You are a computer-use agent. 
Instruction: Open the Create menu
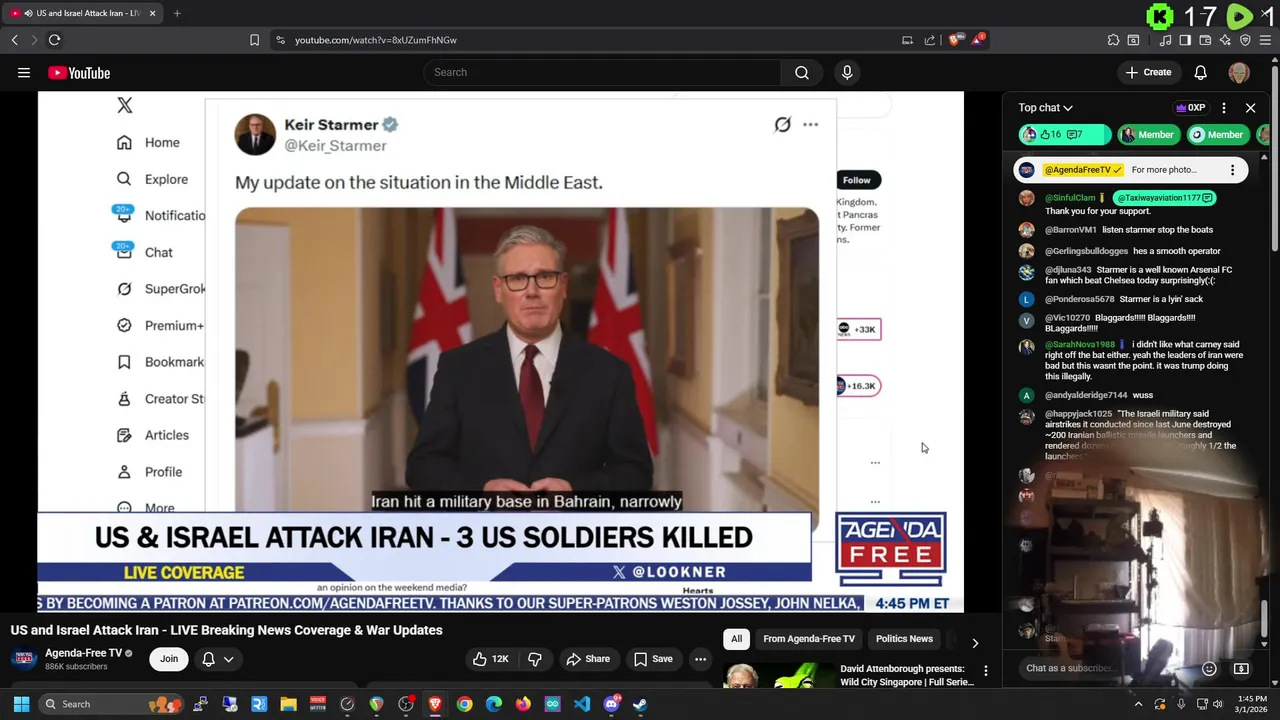coord(1148,72)
